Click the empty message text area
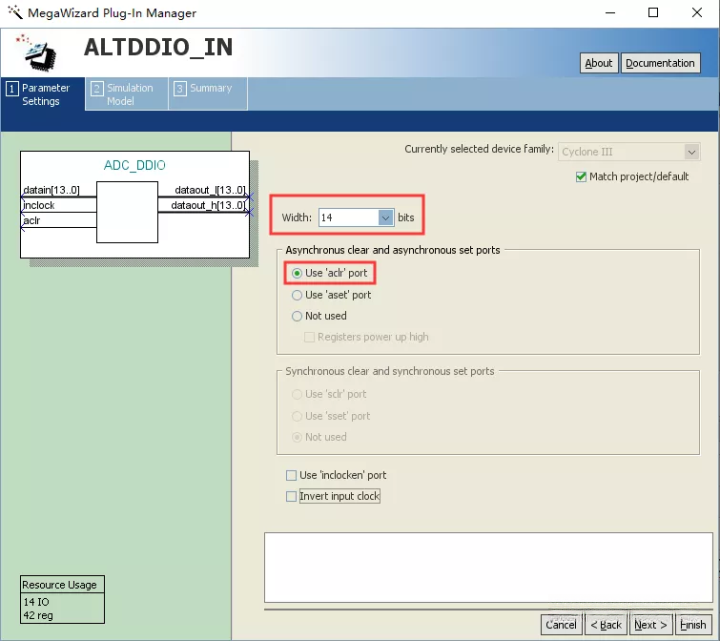This screenshot has width=720, height=641. tap(488, 568)
